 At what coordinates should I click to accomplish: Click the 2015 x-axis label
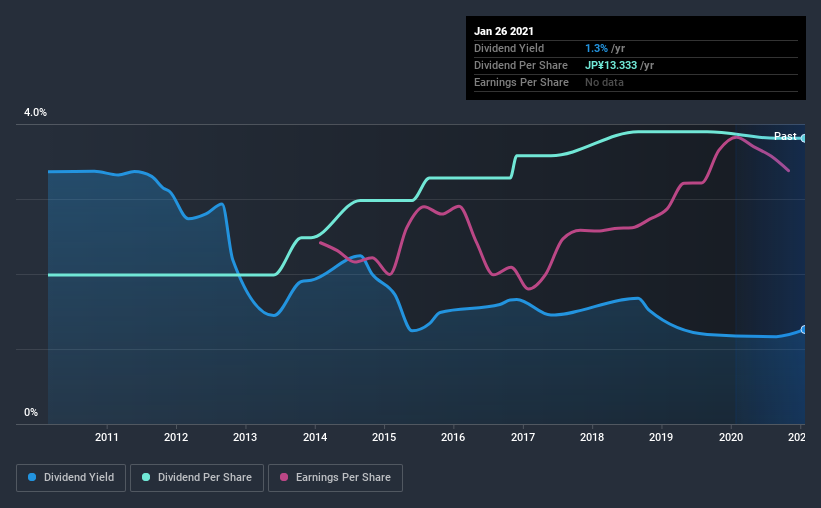pos(384,437)
